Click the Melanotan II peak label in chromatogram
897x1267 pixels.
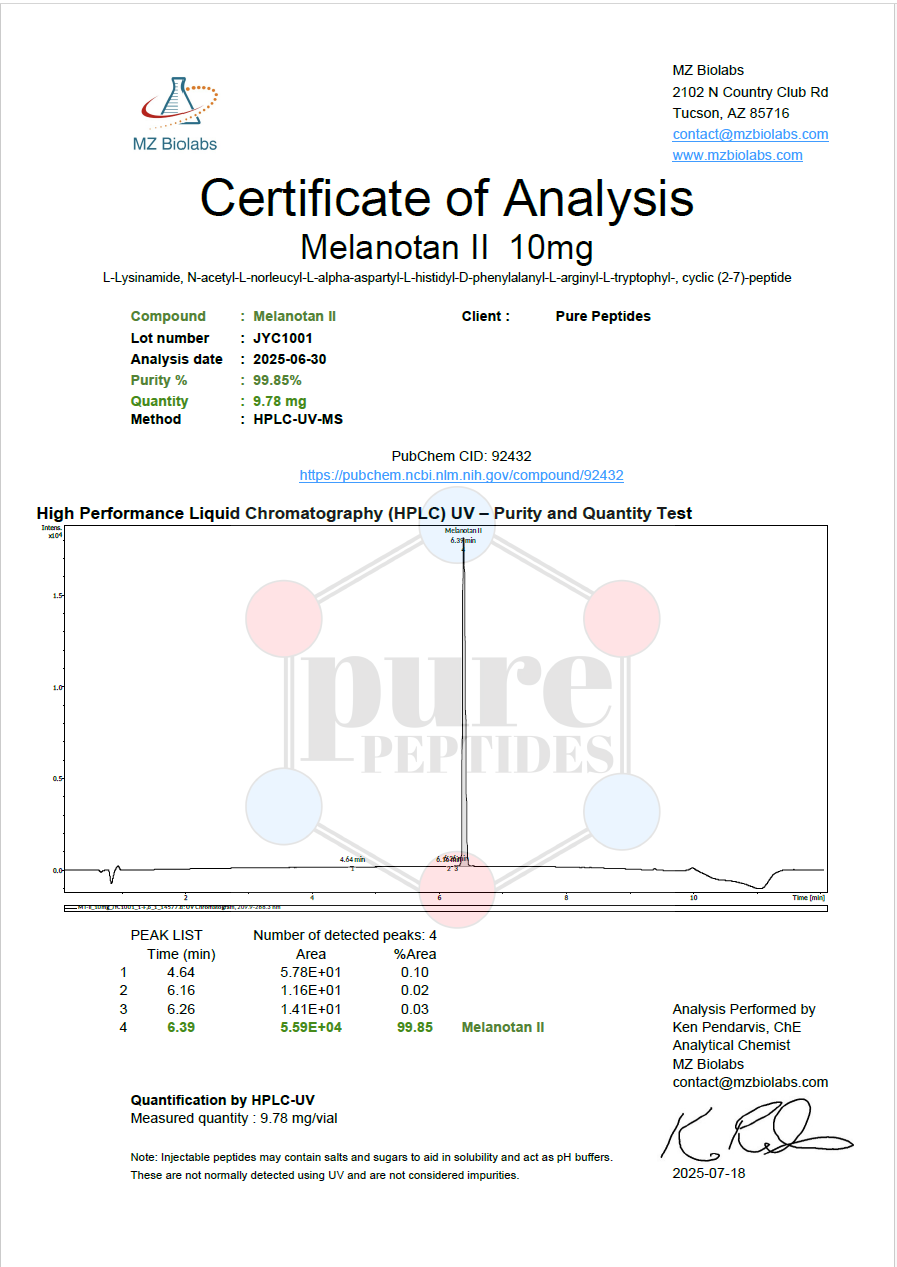(463, 531)
